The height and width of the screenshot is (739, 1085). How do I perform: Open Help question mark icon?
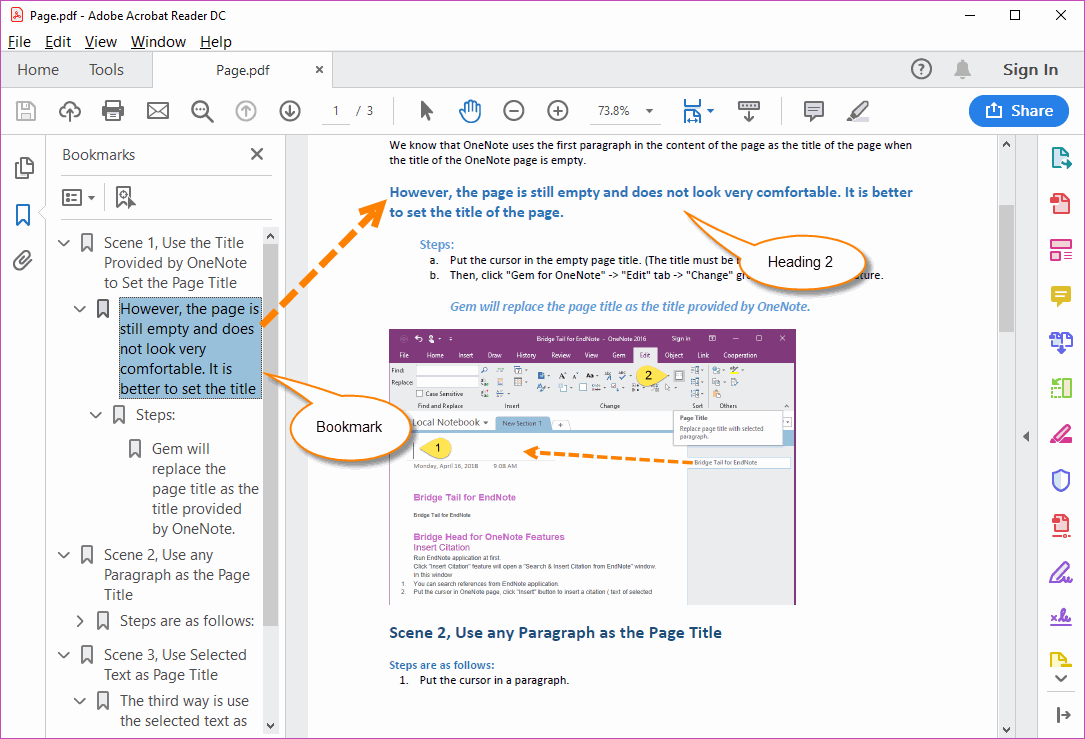(x=921, y=69)
